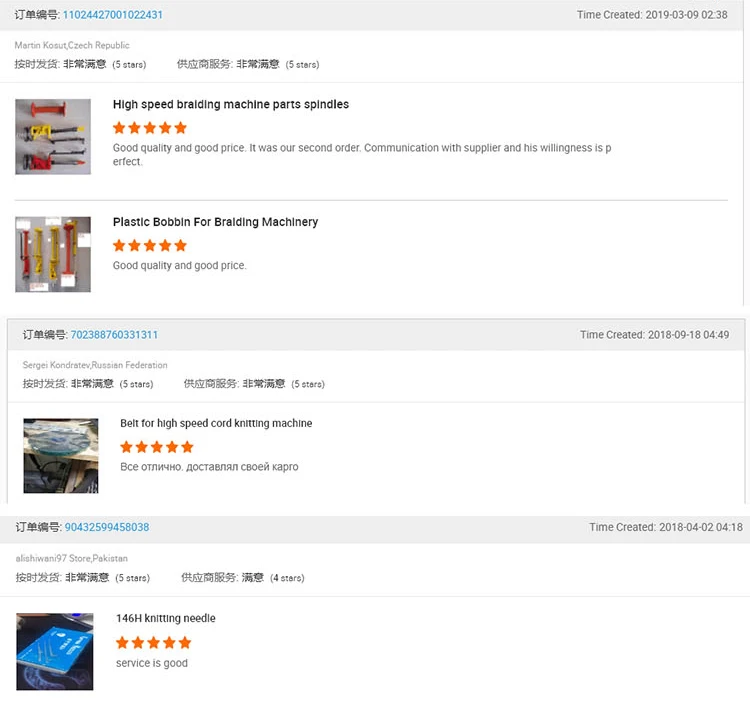Image resolution: width=750 pixels, height=703 pixels.
Task: Click the star rating under 146H needle review
Action: (154, 642)
